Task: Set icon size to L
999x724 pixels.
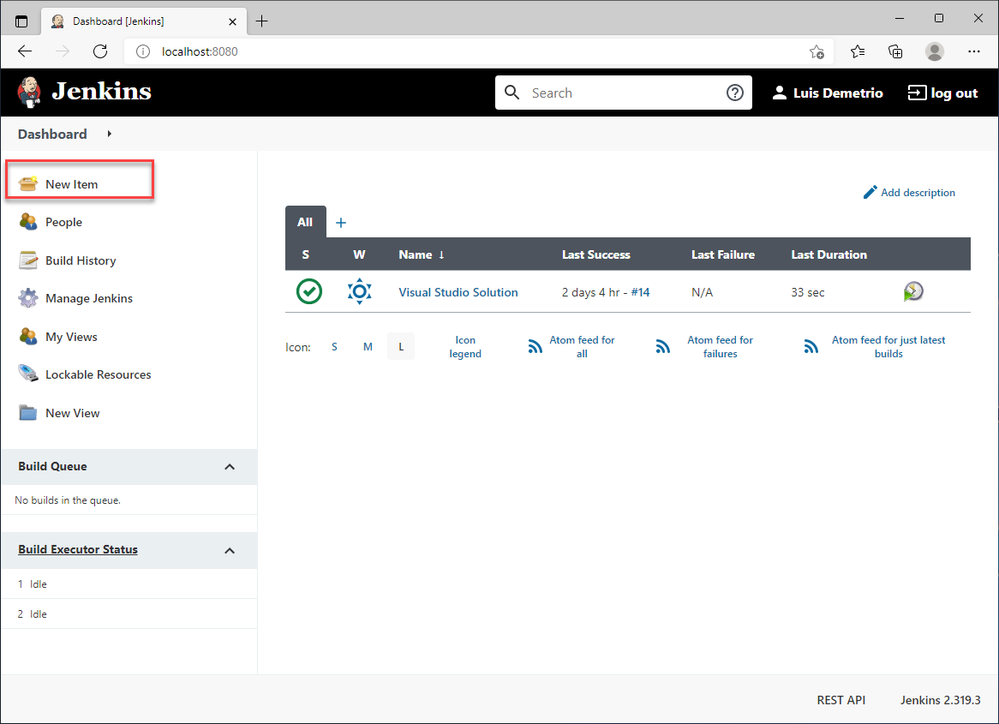Action: (401, 347)
